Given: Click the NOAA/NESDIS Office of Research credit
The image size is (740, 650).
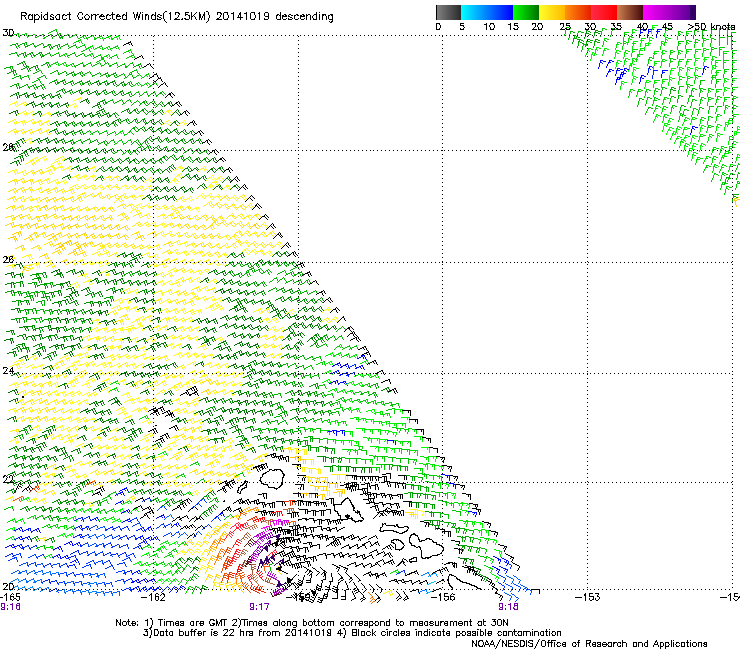Looking at the screenshot, I should coord(589,644).
